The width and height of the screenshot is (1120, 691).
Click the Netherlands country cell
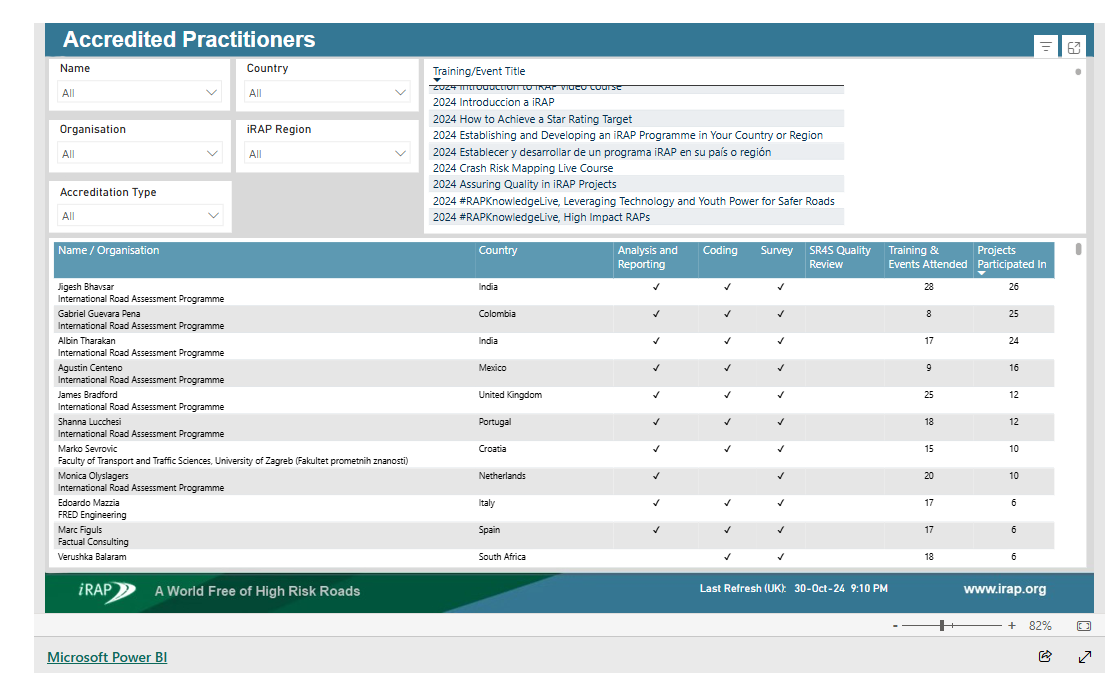[x=502, y=476]
